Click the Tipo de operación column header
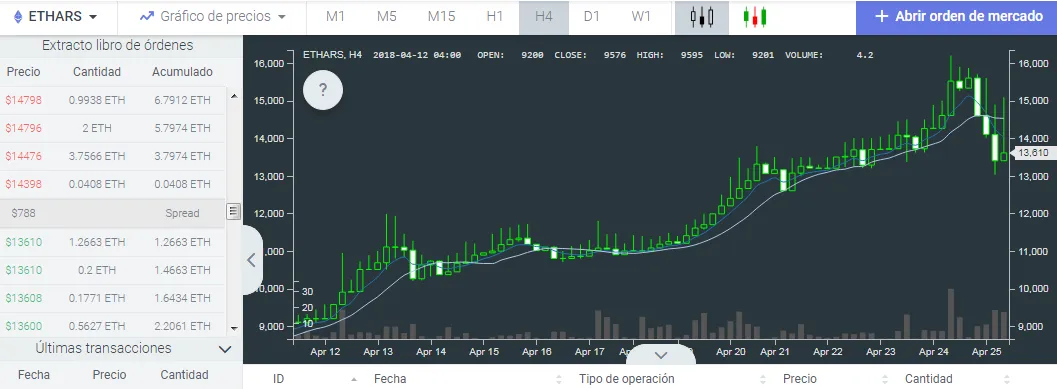This screenshot has height=389, width=1057. pyautogui.click(x=626, y=379)
